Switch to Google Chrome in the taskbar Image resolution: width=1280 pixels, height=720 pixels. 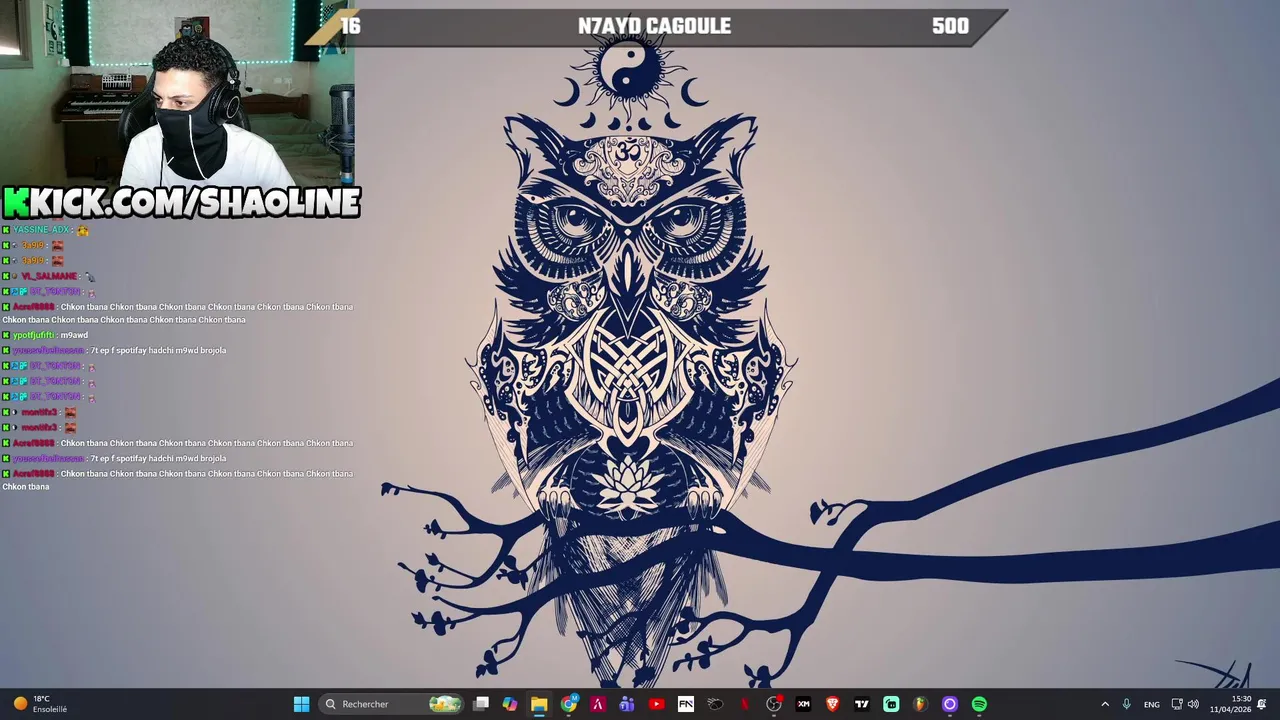pos(569,704)
